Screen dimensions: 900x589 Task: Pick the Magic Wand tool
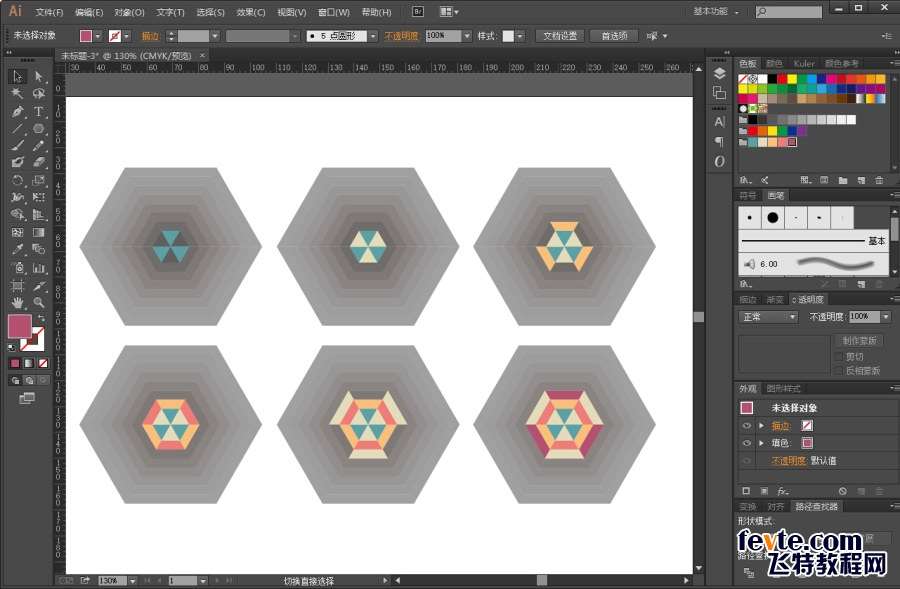(x=17, y=94)
